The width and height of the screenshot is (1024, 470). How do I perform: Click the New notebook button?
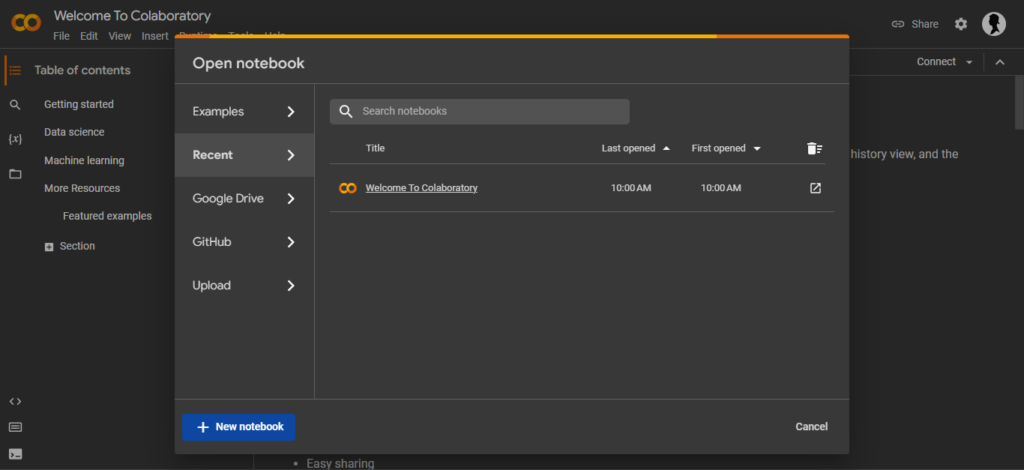pos(239,427)
